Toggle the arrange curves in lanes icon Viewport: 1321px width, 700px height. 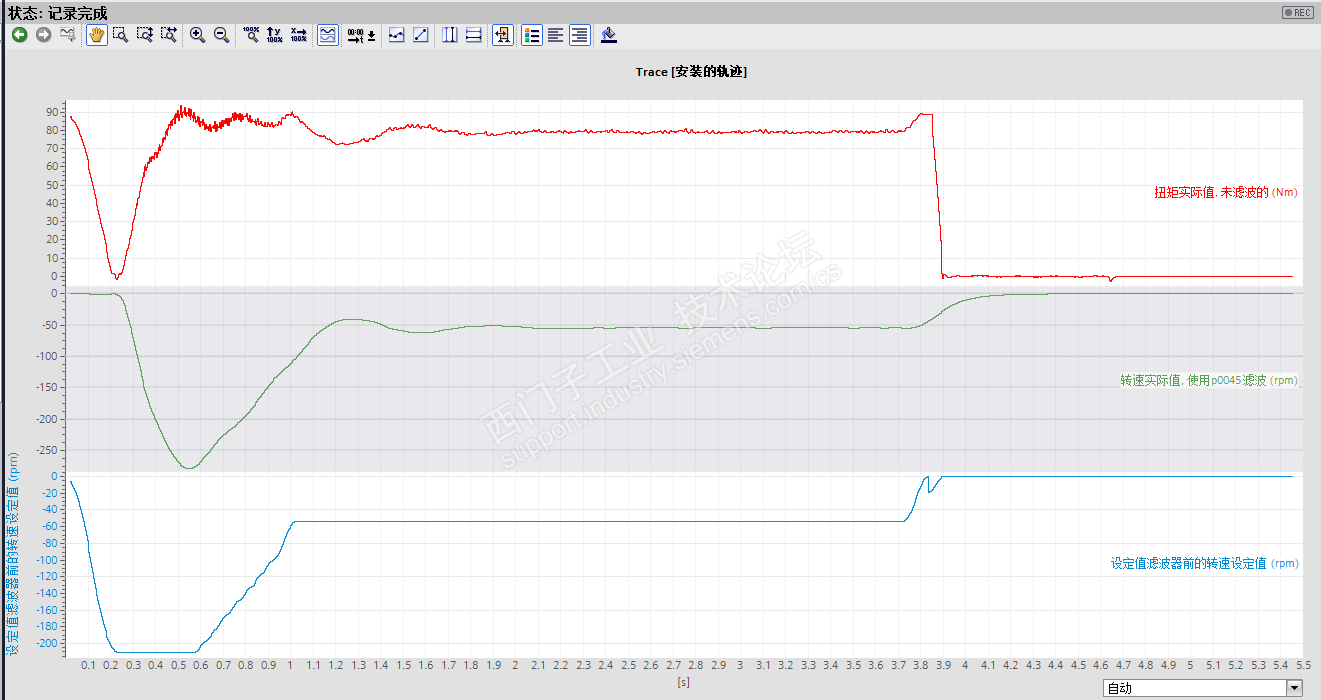(328, 35)
